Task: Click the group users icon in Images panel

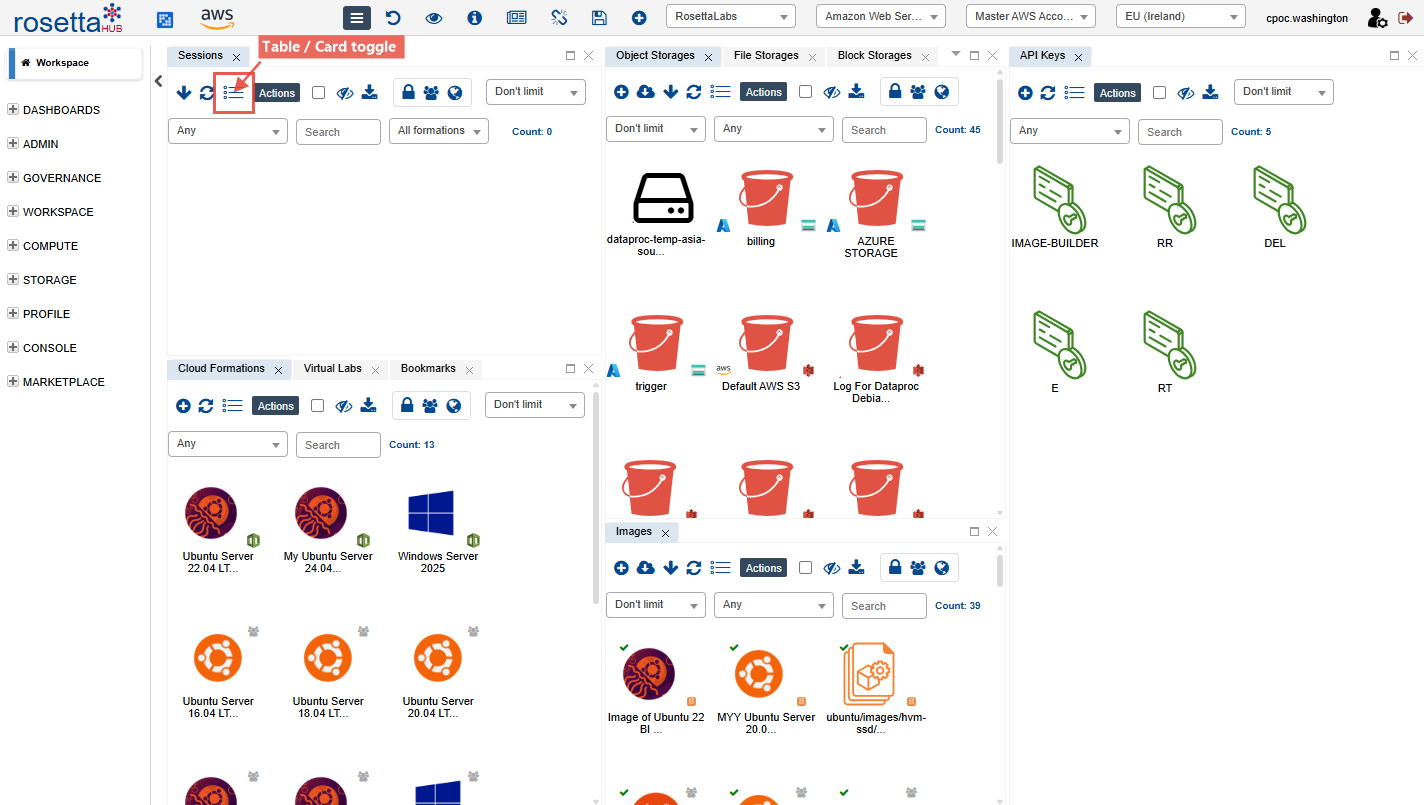Action: coord(917,568)
